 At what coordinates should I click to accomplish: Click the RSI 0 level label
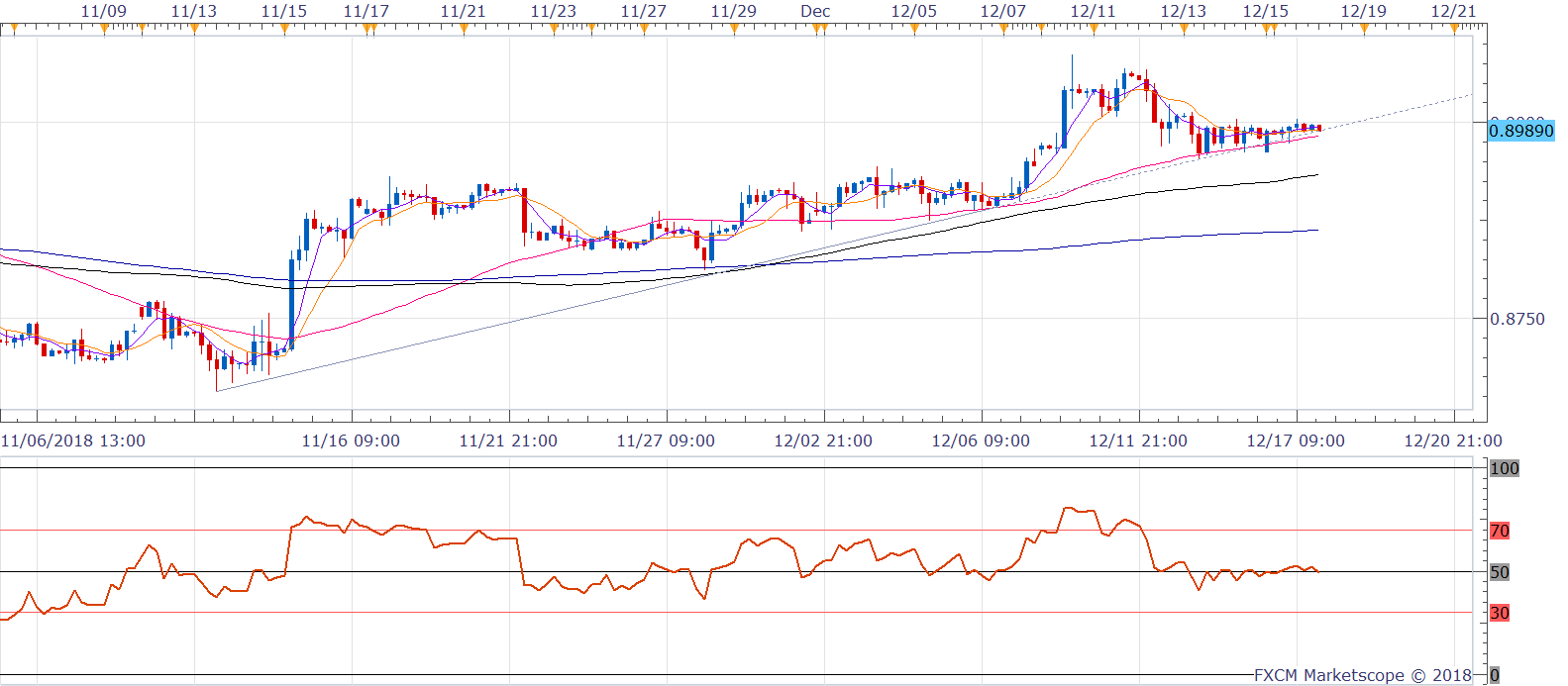pos(1495,675)
